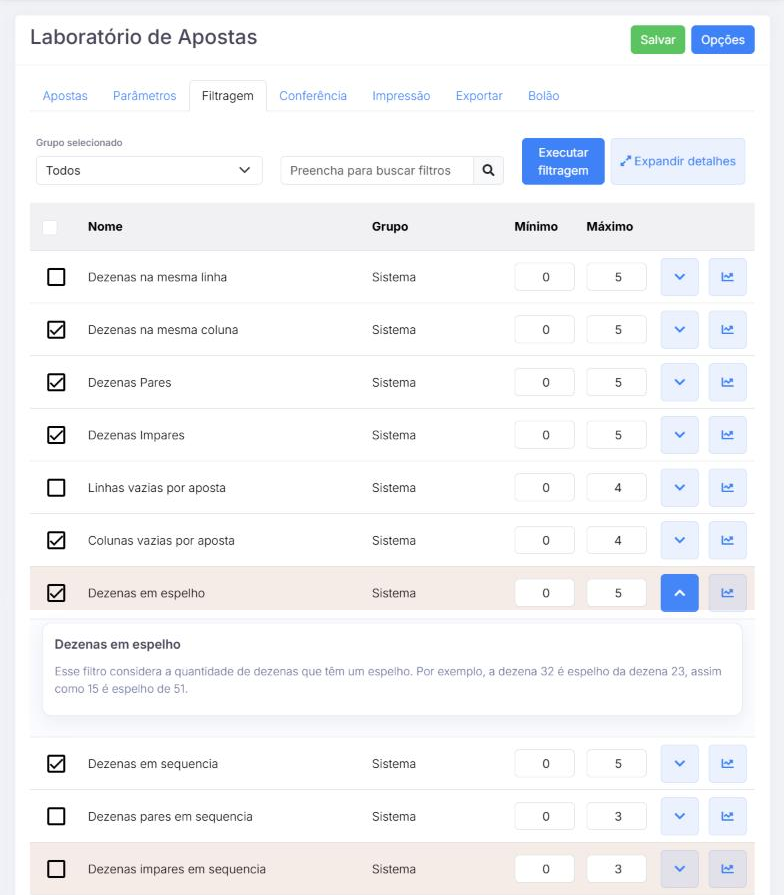
Task: Uncheck the Dezenas Pares filter
Action: [56, 382]
